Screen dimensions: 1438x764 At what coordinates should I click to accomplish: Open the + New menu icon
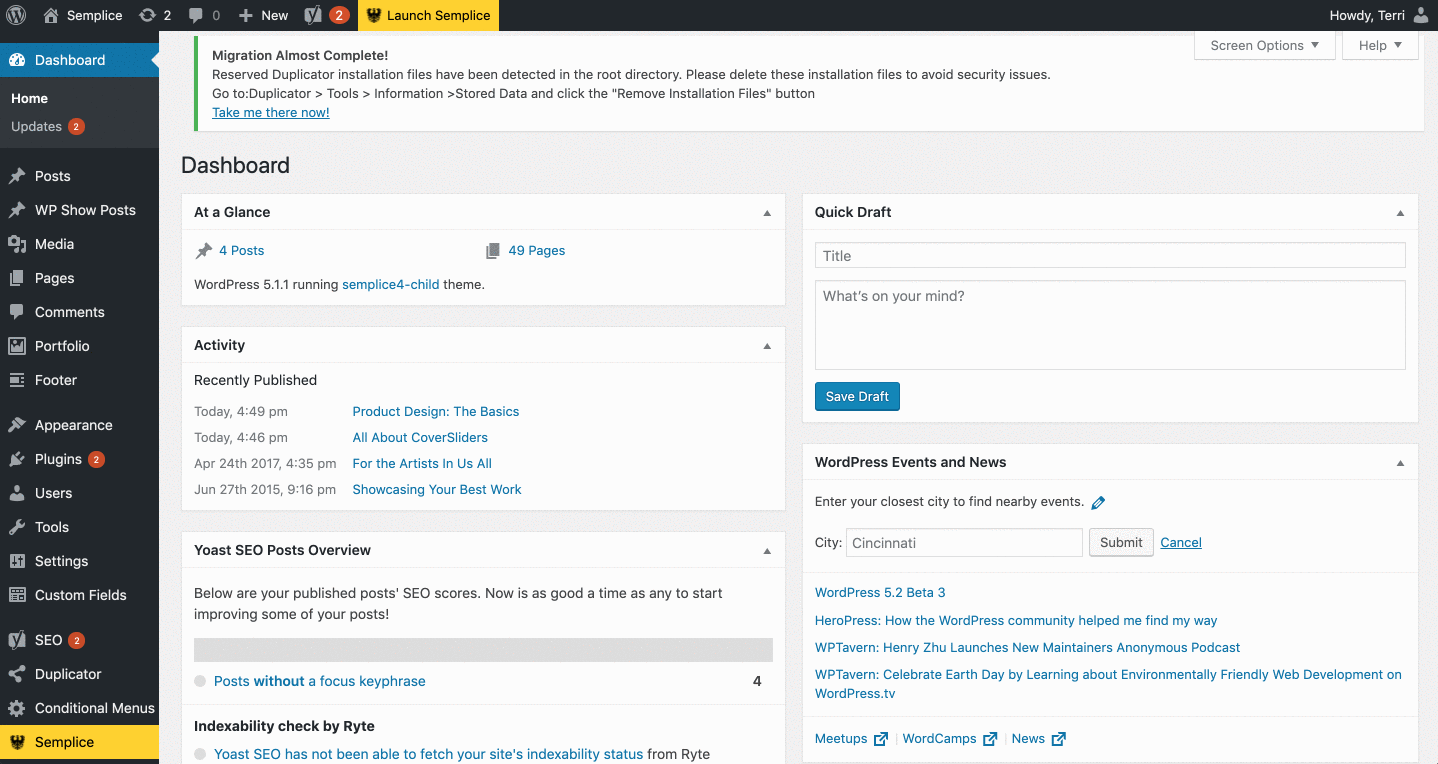[x=247, y=15]
